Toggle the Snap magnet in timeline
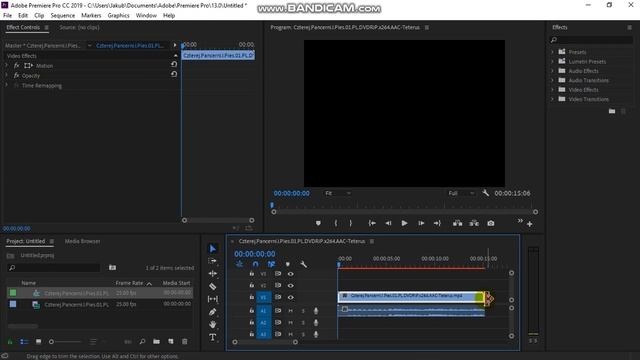Viewport: 640px width, 360px height. click(x=256, y=264)
